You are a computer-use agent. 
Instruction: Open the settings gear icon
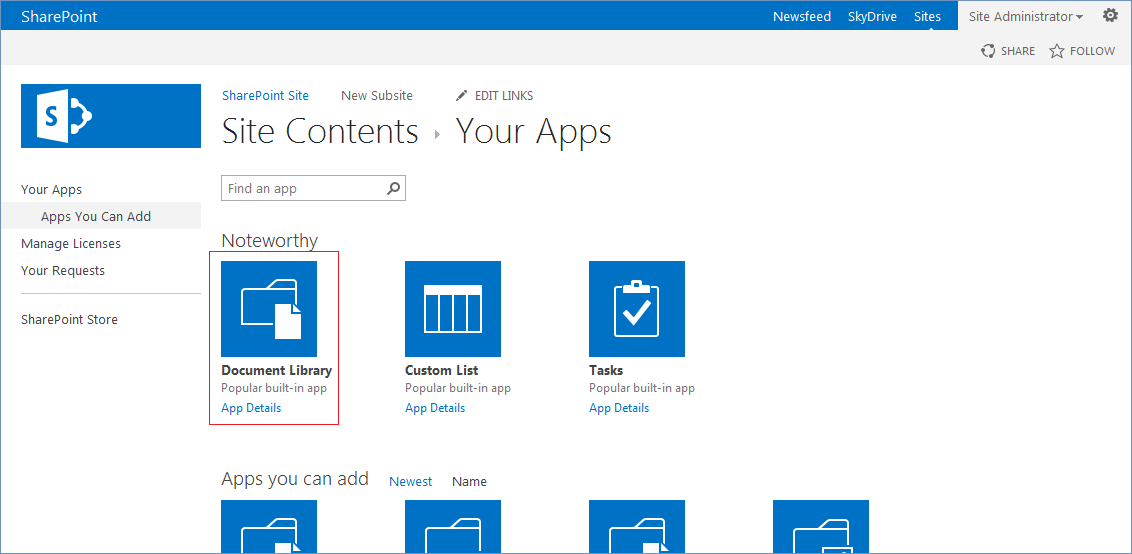coord(1110,15)
